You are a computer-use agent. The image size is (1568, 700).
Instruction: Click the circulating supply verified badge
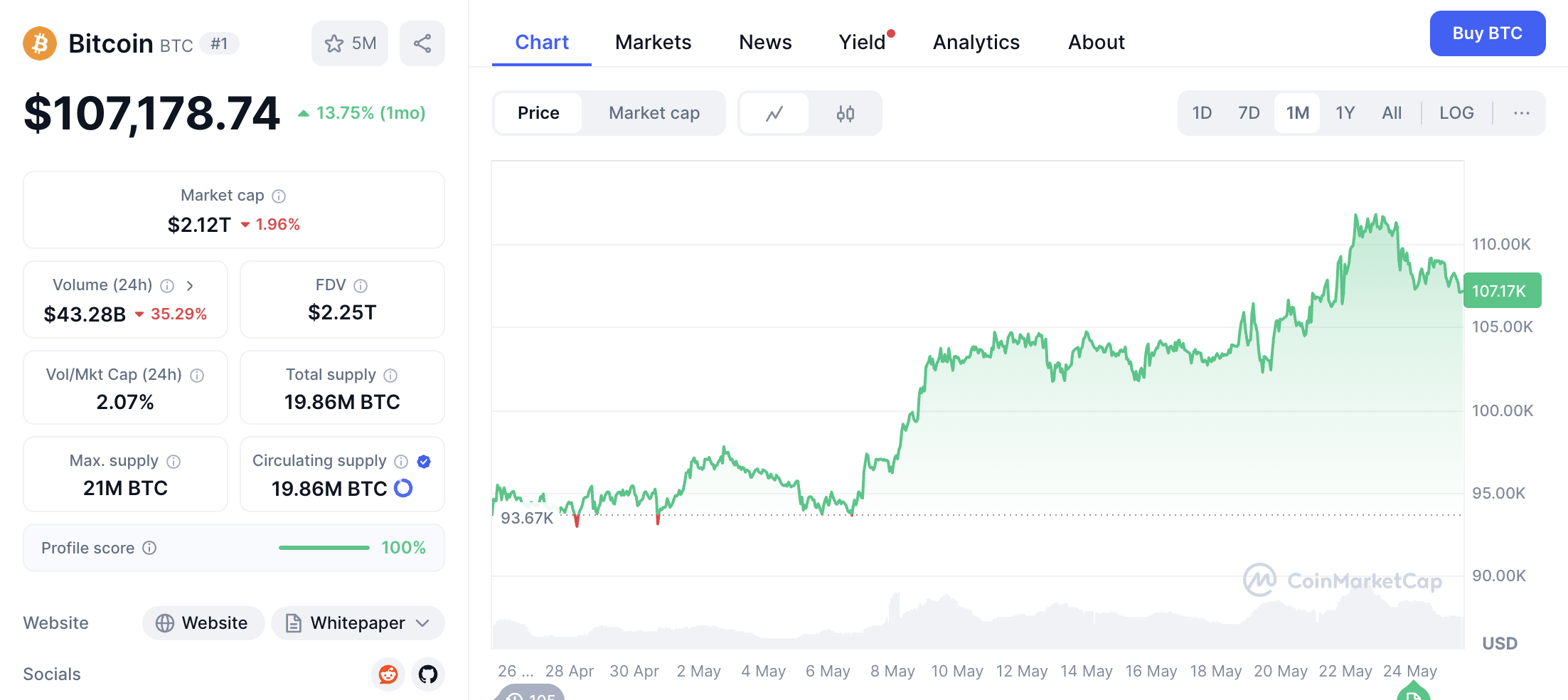(x=424, y=462)
